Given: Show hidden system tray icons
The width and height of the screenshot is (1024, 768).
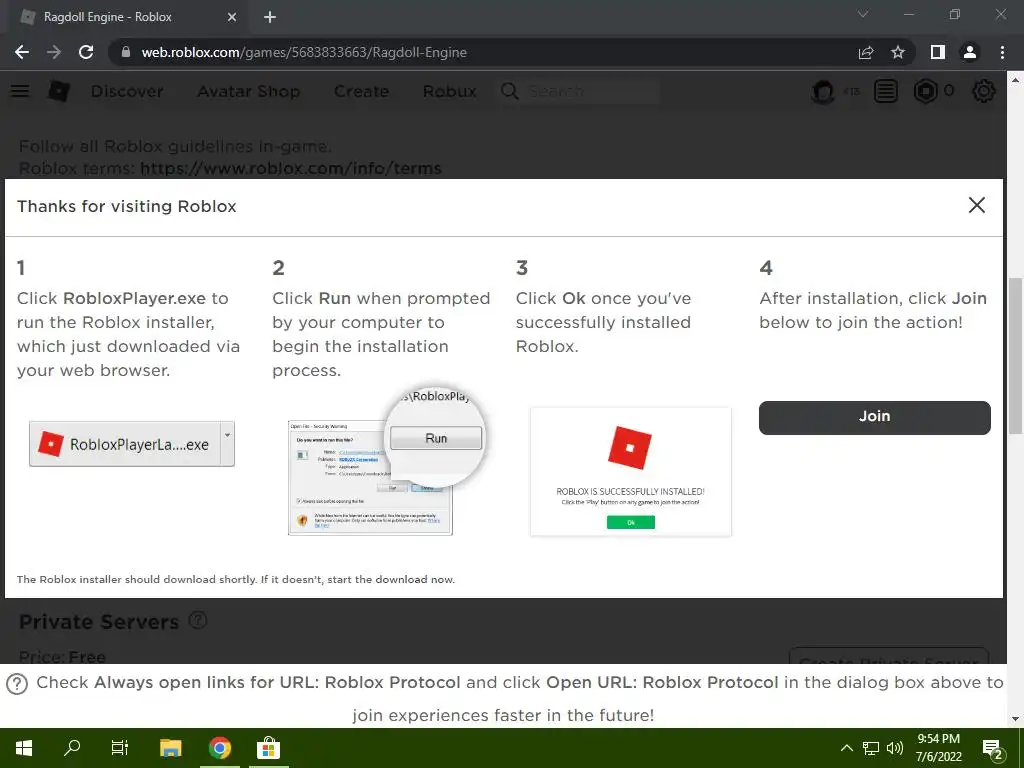Looking at the screenshot, I should click(x=846, y=748).
